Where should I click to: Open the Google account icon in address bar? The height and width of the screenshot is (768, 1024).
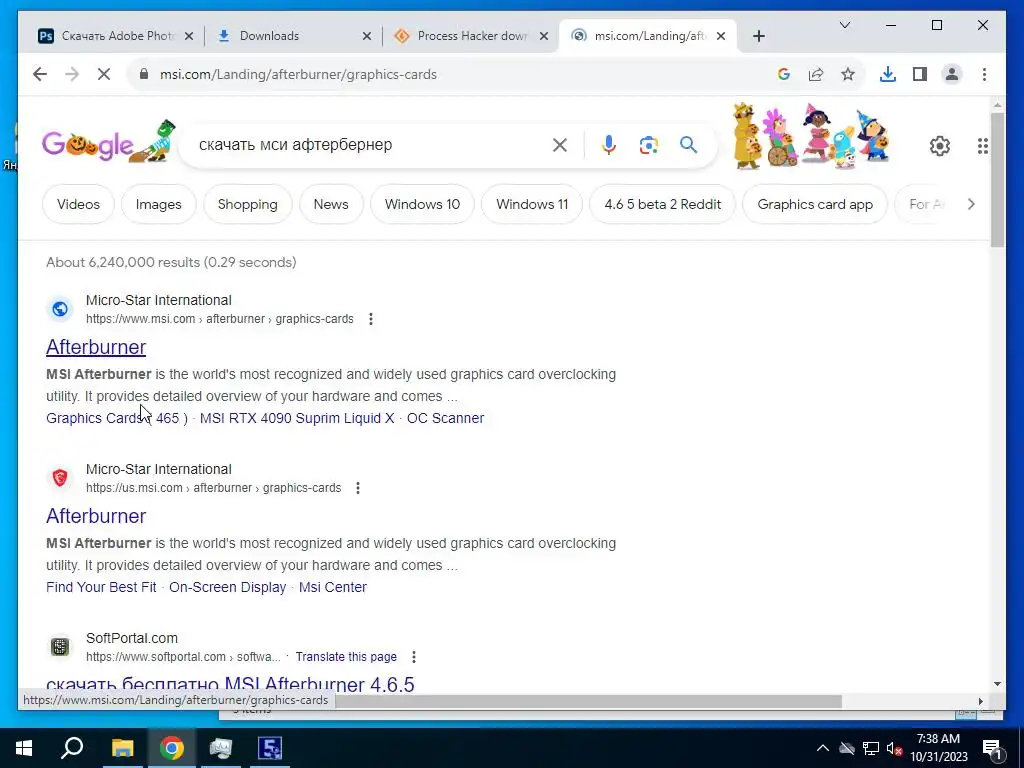click(784, 74)
